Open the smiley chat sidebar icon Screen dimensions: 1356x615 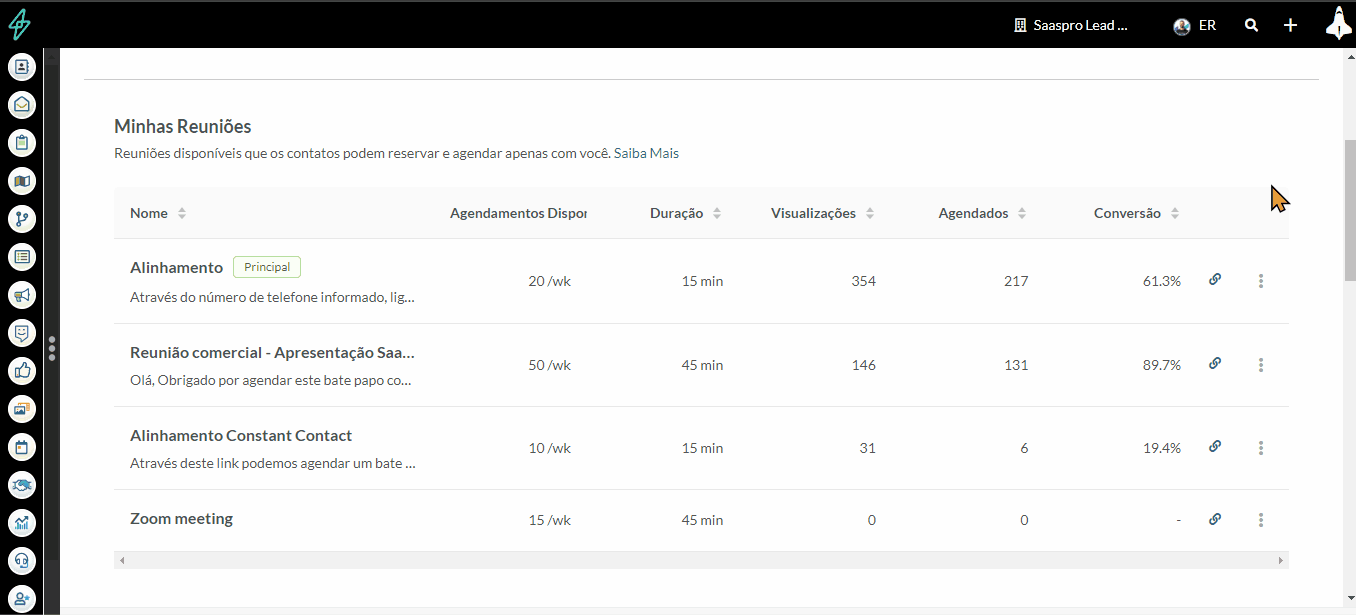(22, 332)
